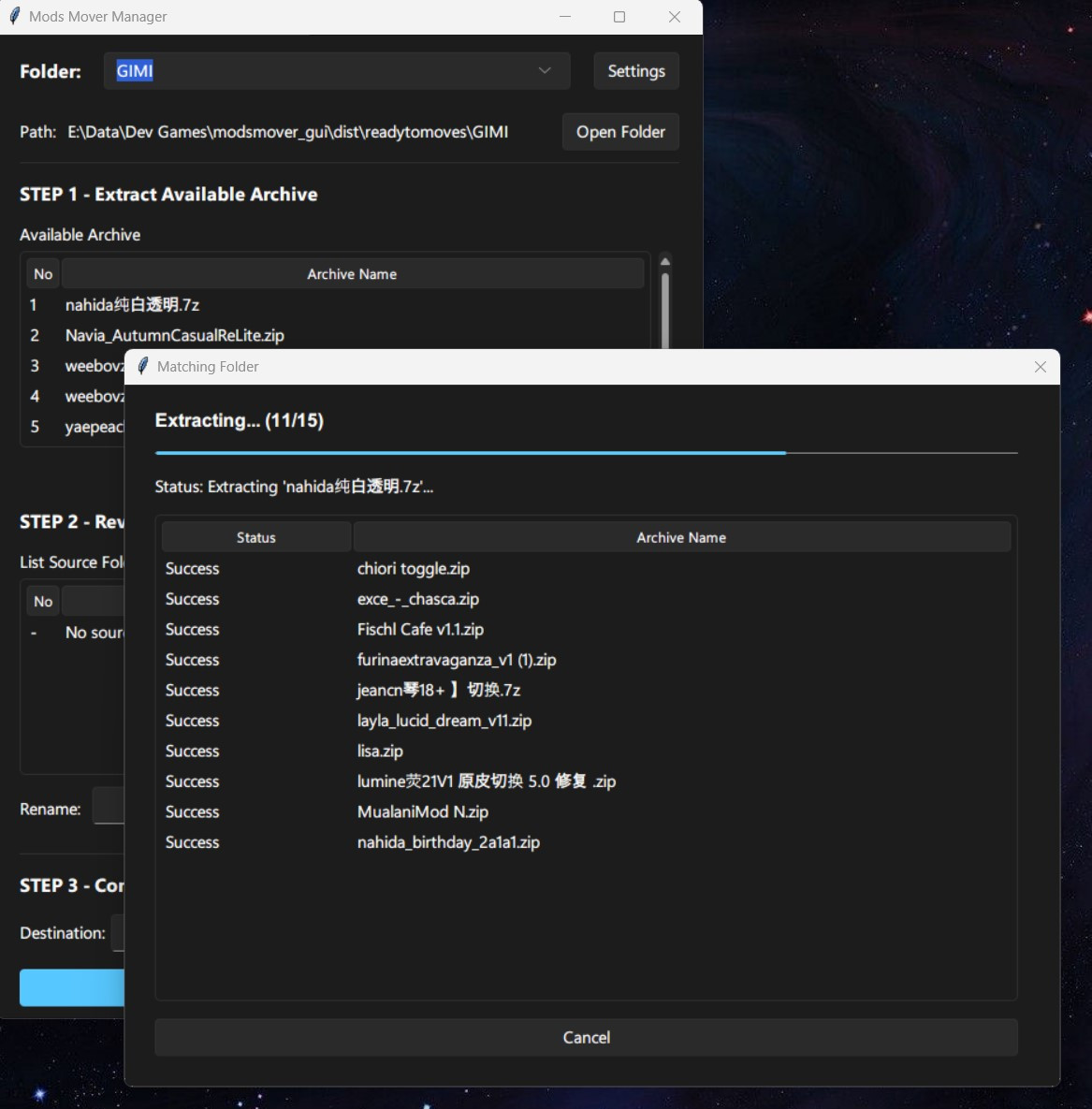Click the Open Folder button
The height and width of the screenshot is (1109, 1092).
pos(620,131)
